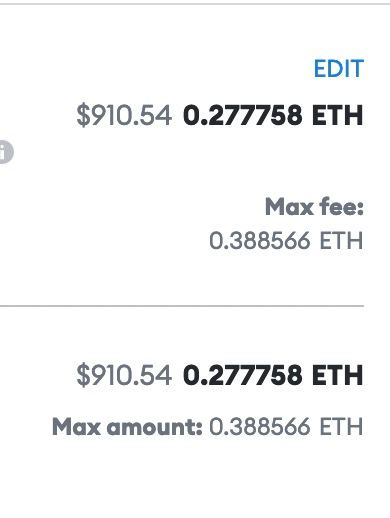
Task: Click 0.388566 number beside Max amount
Action: [x=260, y=427]
